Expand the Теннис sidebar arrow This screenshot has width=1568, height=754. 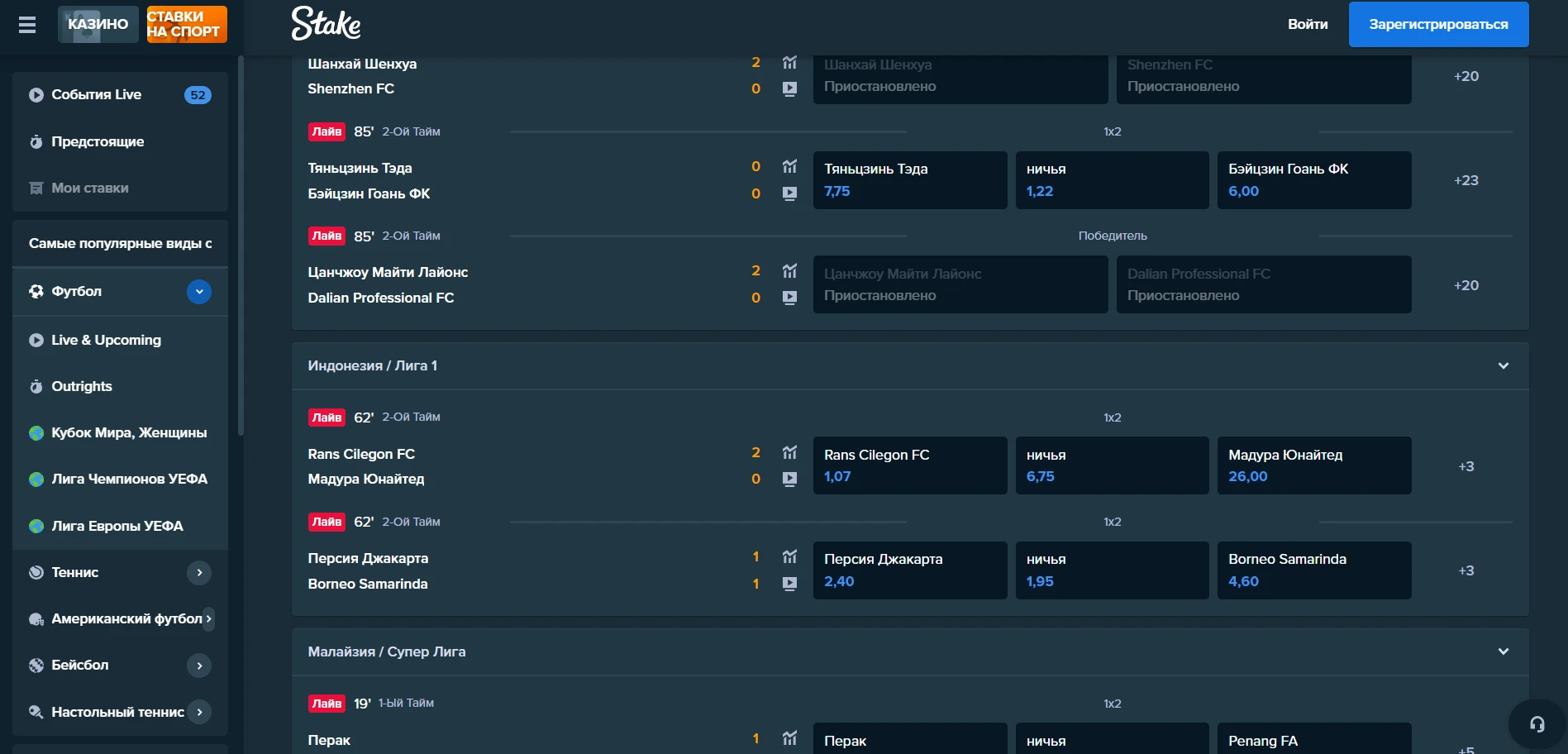click(x=199, y=572)
